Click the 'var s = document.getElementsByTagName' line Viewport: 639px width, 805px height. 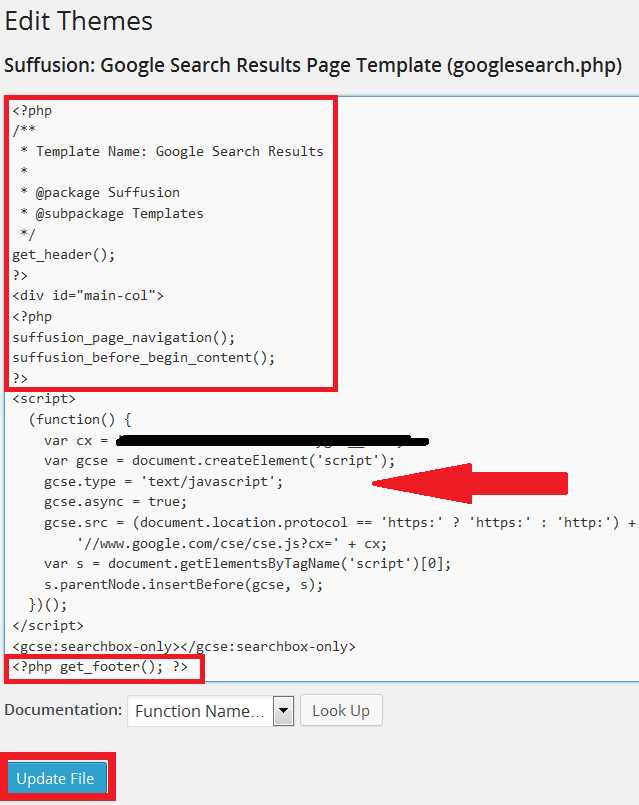[x=247, y=564]
